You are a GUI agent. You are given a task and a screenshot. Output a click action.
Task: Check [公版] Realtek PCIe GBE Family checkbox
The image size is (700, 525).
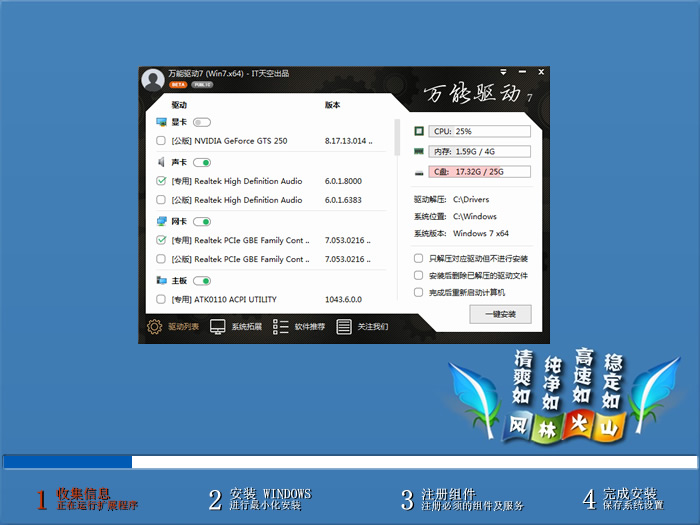point(161,259)
